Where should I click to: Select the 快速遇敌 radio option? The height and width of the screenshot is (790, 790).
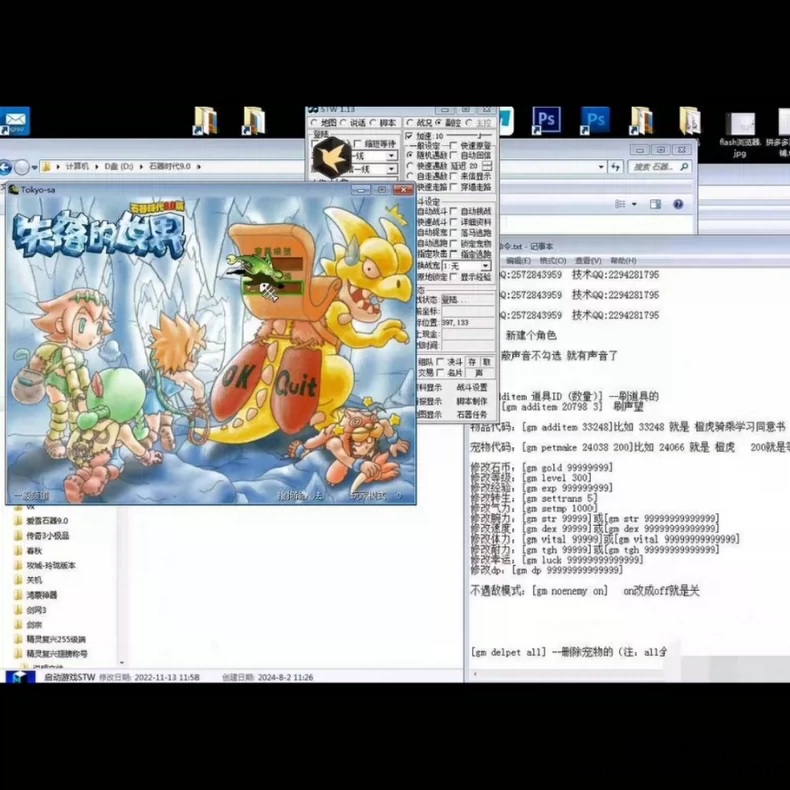click(410, 166)
